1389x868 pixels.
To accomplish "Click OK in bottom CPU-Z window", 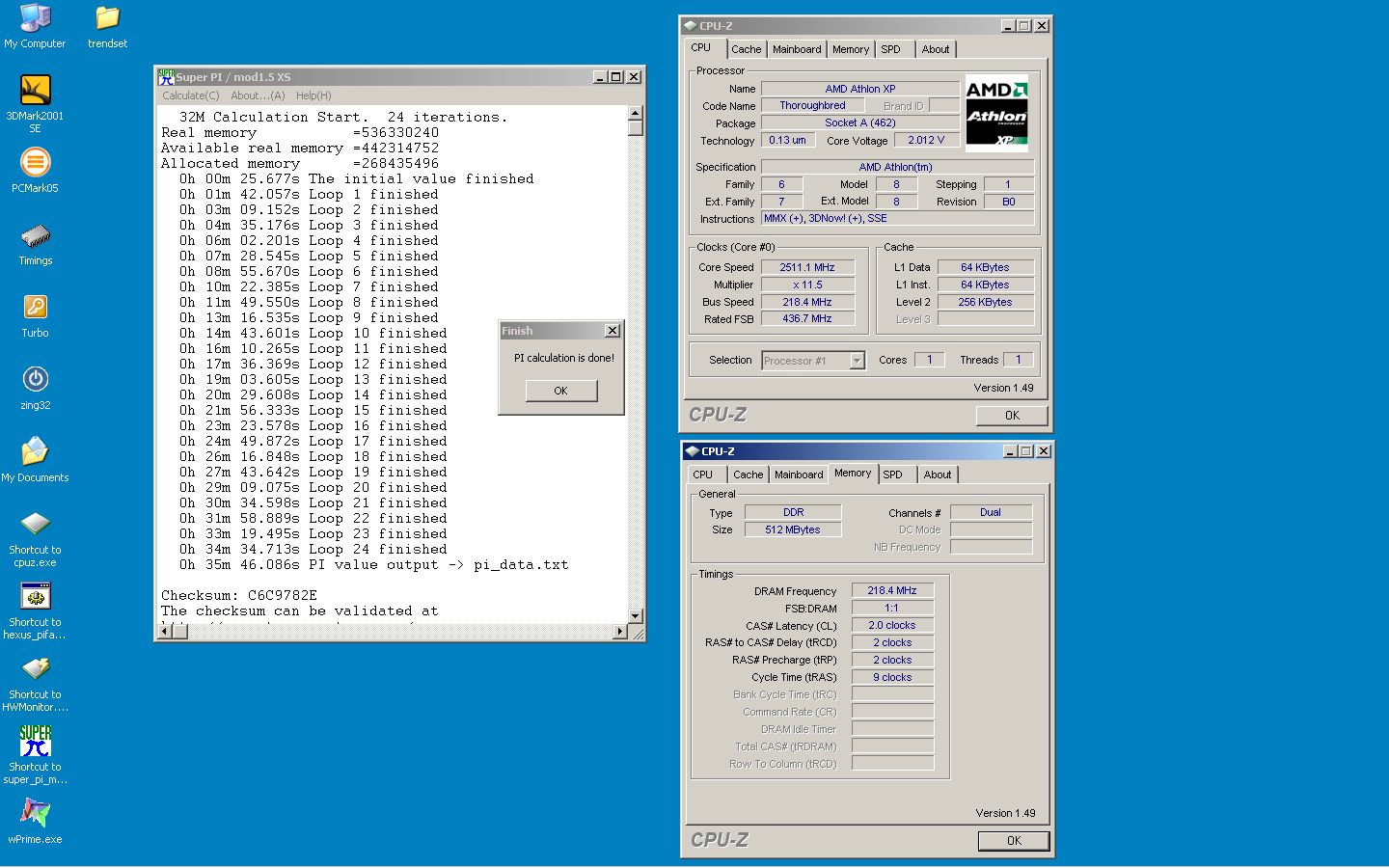I will pyautogui.click(x=1014, y=841).
